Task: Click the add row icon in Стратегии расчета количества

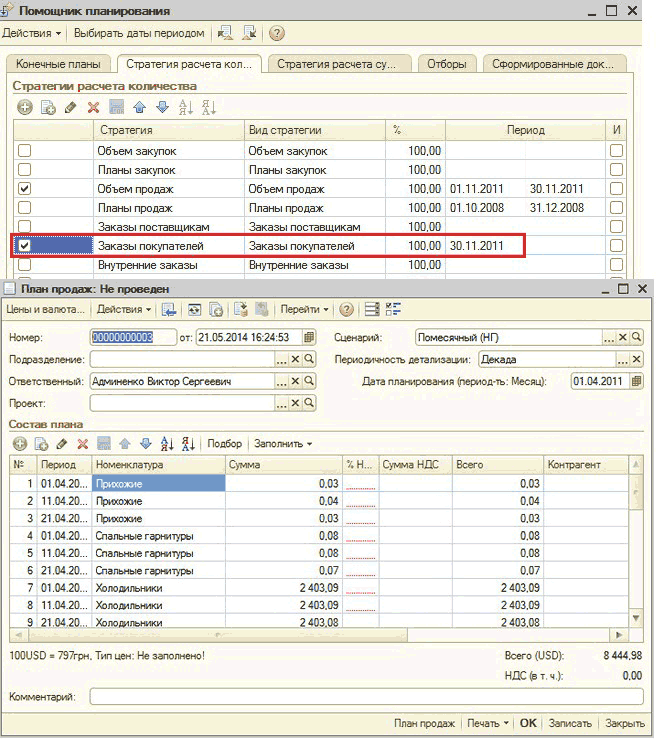Action: (x=25, y=107)
